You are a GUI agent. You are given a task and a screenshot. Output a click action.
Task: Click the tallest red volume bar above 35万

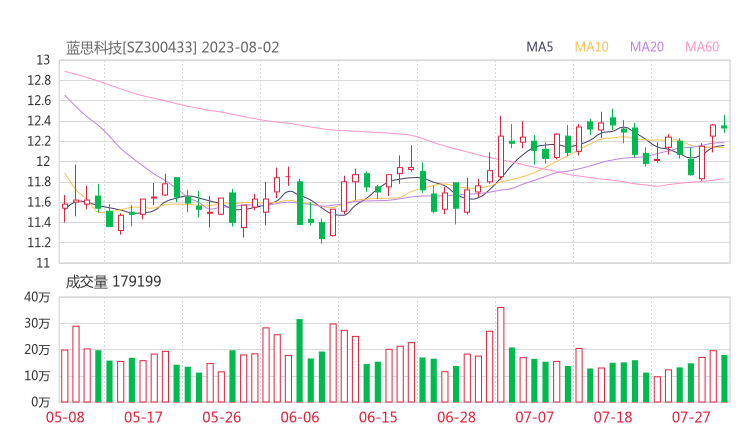[501, 355]
